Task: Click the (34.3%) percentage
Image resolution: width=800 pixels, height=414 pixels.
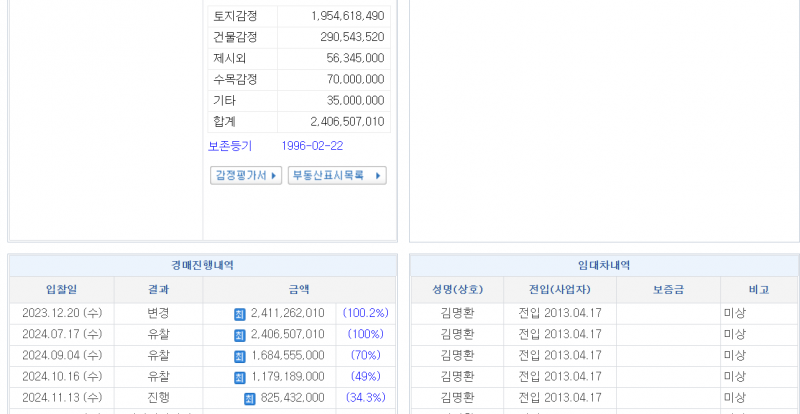Action: pyautogui.click(x=365, y=397)
